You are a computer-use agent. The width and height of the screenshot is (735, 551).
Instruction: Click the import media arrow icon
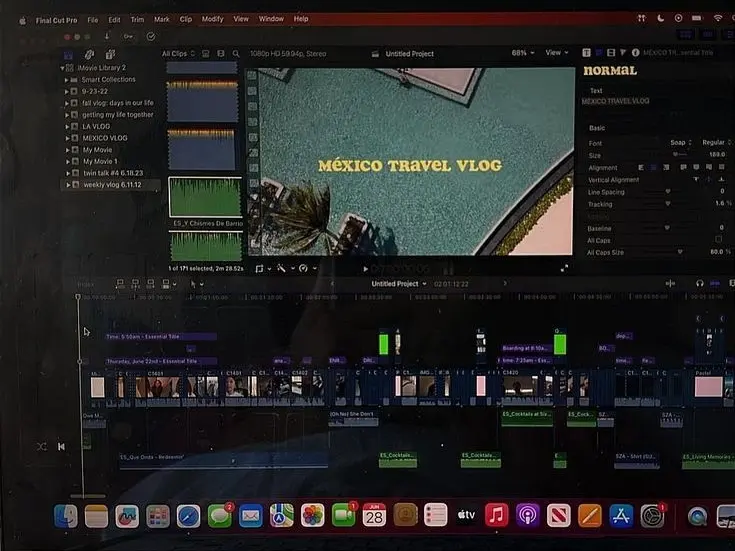pos(107,36)
